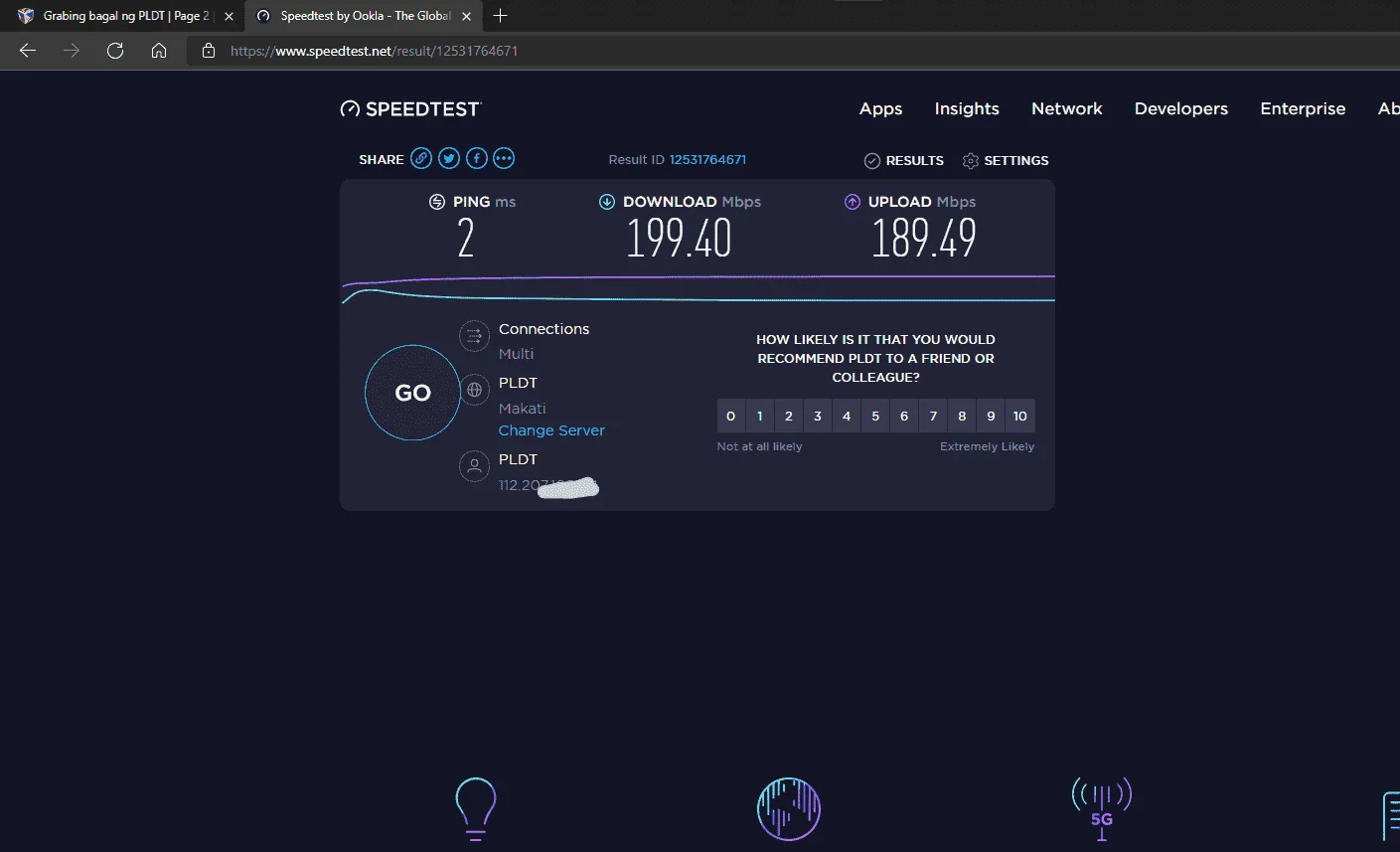Click the browser Forward arrow
This screenshot has width=1400, height=852.
72,51
